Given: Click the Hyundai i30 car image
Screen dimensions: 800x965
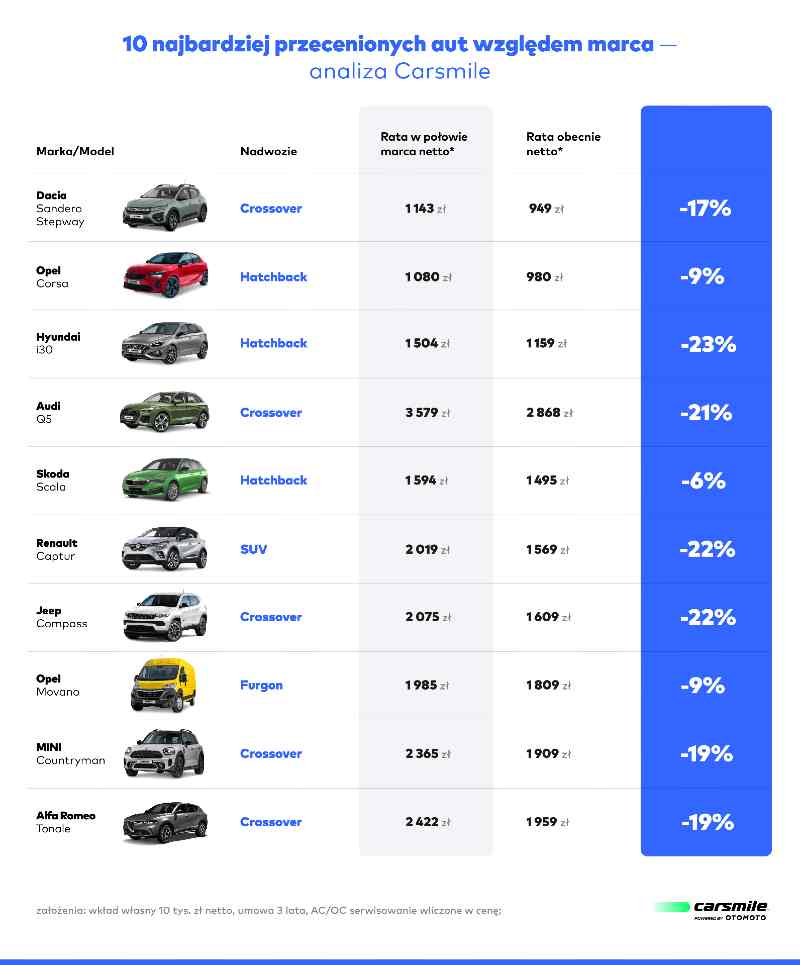Looking at the screenshot, I should [164, 342].
